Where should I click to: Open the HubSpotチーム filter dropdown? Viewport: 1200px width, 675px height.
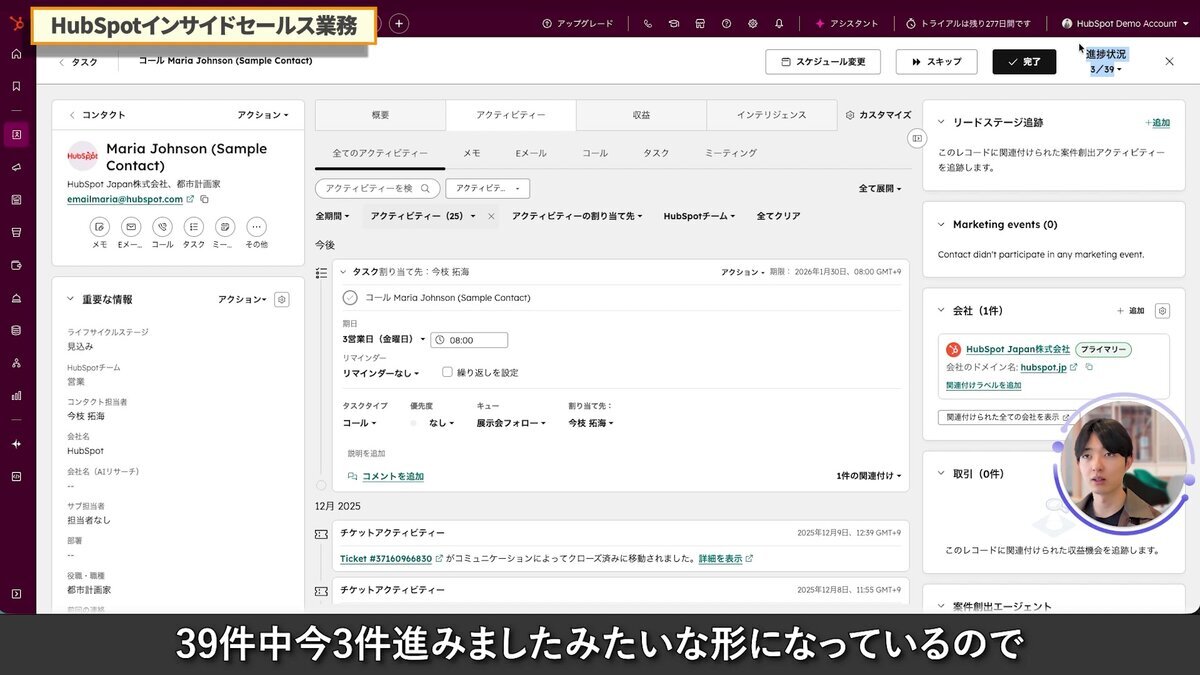pos(698,216)
